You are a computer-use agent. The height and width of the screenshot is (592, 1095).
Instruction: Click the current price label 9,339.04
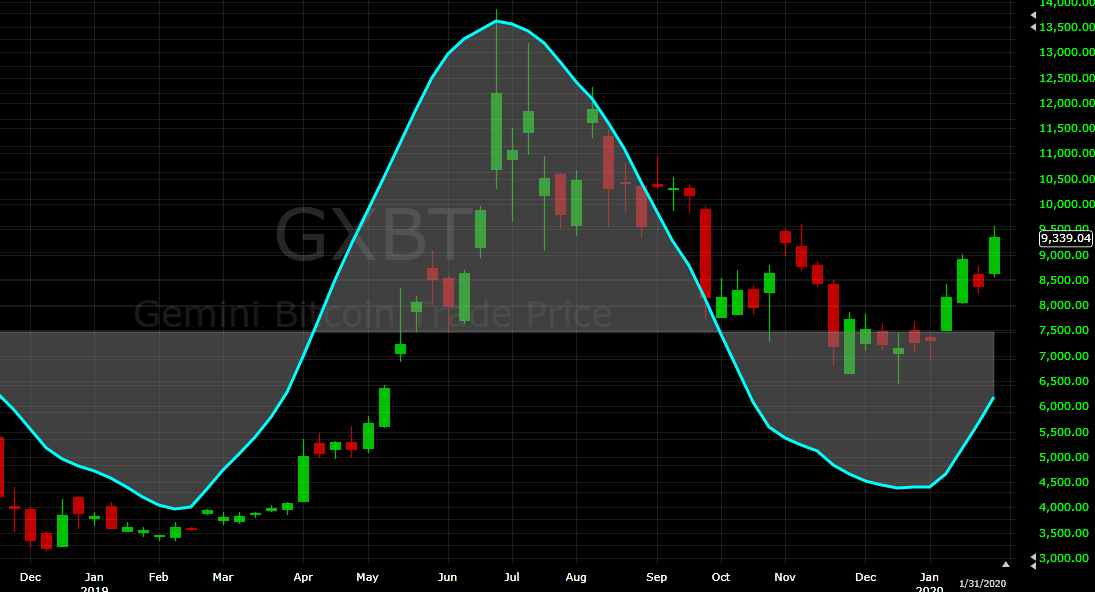pyautogui.click(x=1066, y=239)
